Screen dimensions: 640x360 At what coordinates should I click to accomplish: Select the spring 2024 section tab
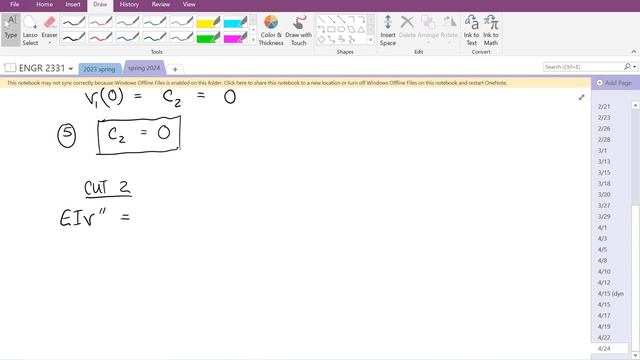(144, 68)
